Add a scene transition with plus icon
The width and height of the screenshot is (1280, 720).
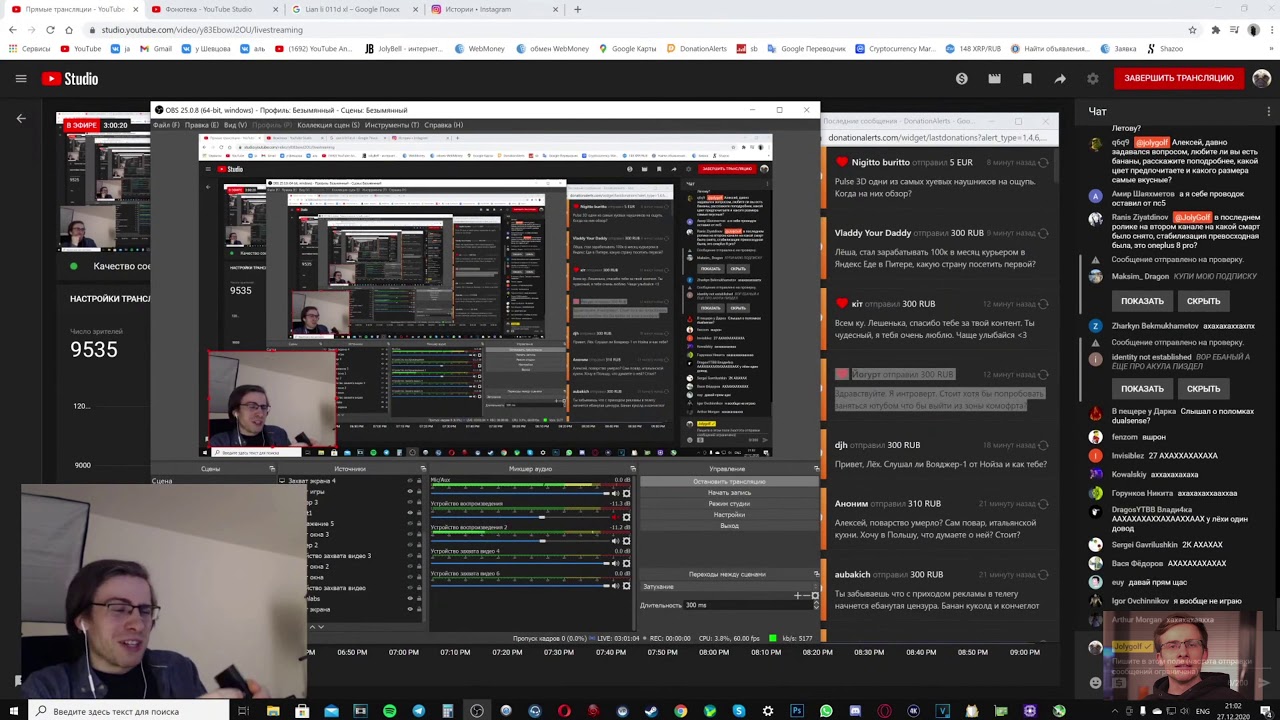[798, 596]
